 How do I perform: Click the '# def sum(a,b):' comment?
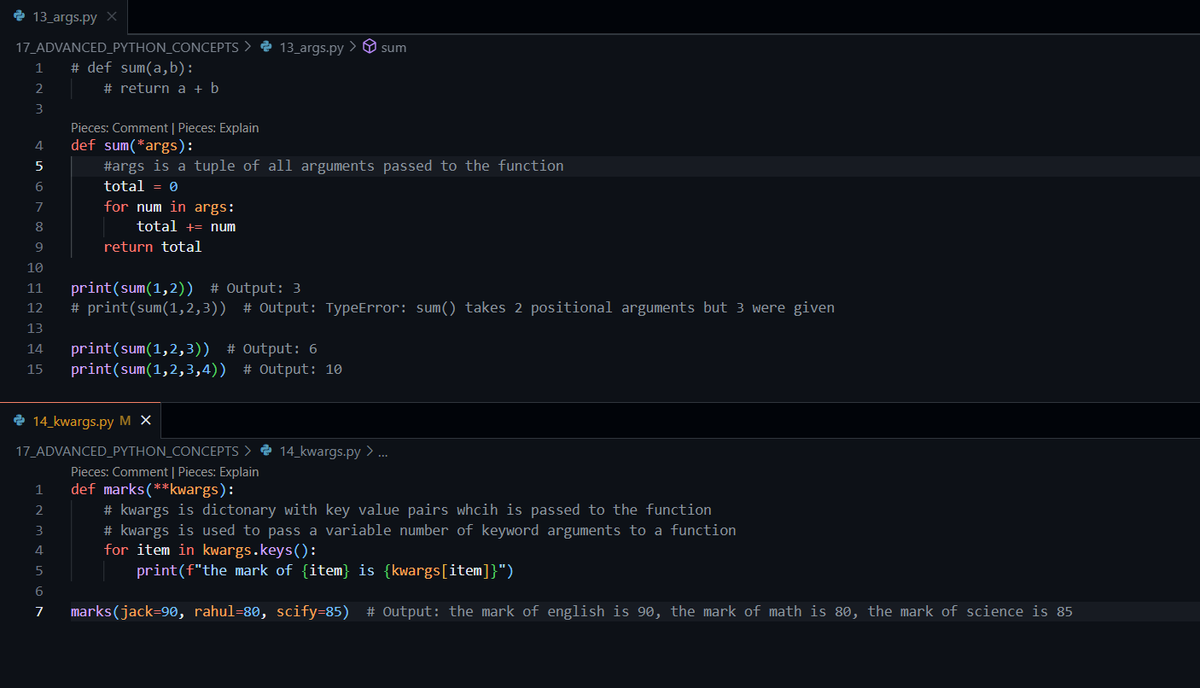132,68
